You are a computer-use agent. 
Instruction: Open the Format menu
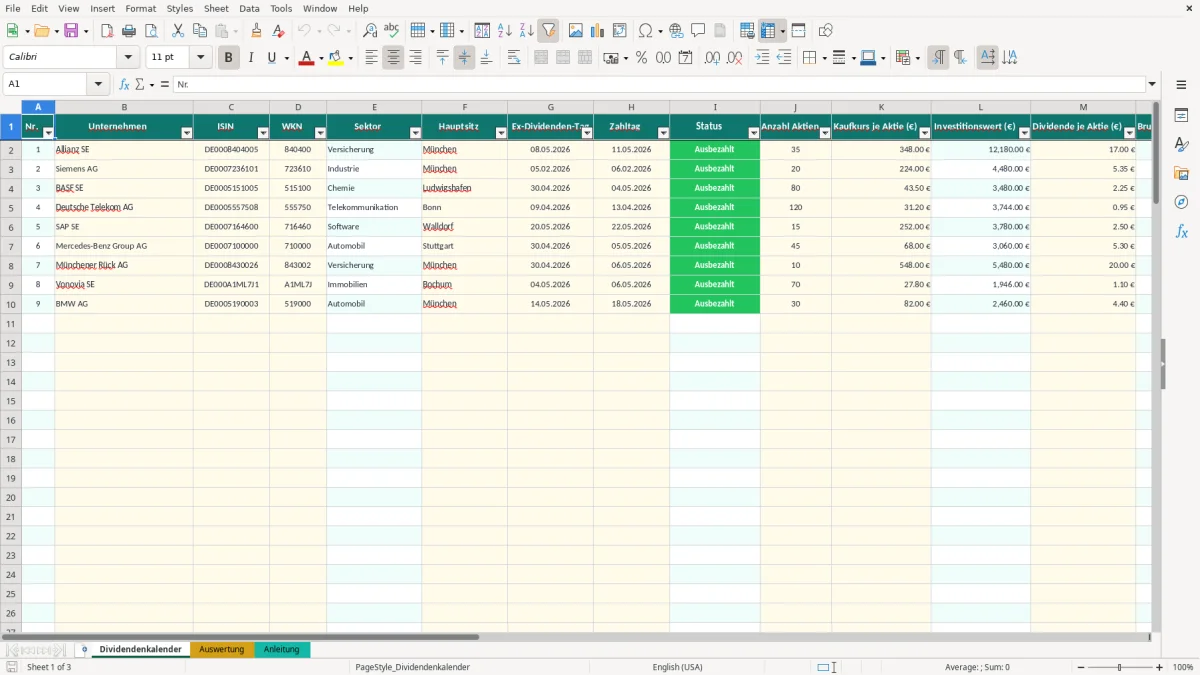click(x=140, y=8)
